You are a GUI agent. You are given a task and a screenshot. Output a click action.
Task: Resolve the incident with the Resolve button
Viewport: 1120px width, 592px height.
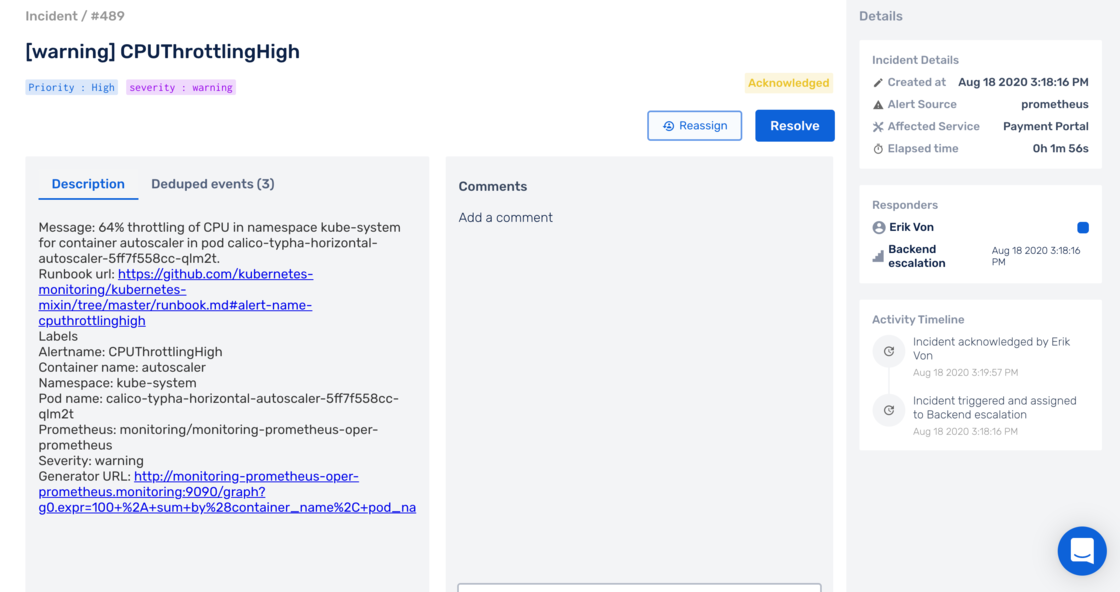pos(794,126)
